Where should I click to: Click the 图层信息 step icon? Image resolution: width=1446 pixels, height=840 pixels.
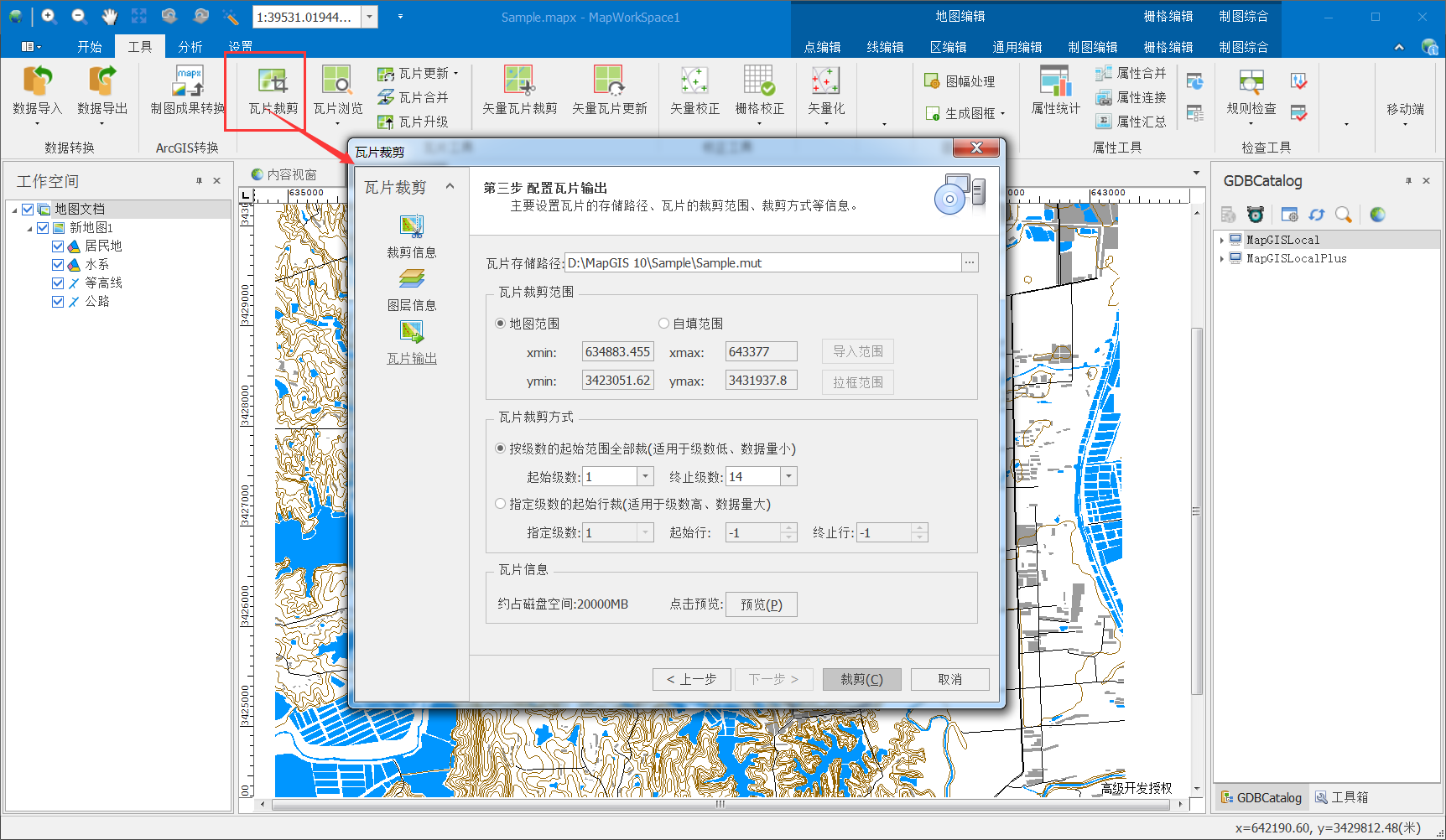[x=412, y=278]
